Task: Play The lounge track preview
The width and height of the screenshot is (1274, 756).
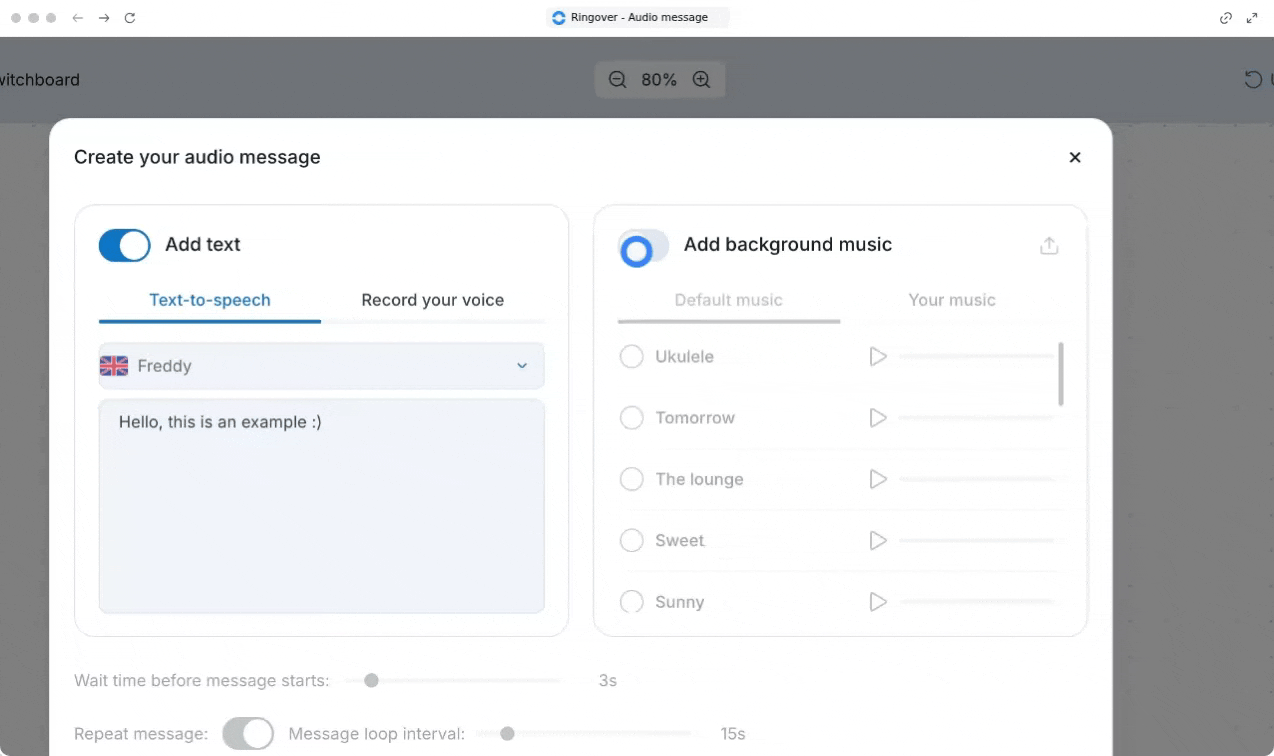Action: [x=878, y=479]
